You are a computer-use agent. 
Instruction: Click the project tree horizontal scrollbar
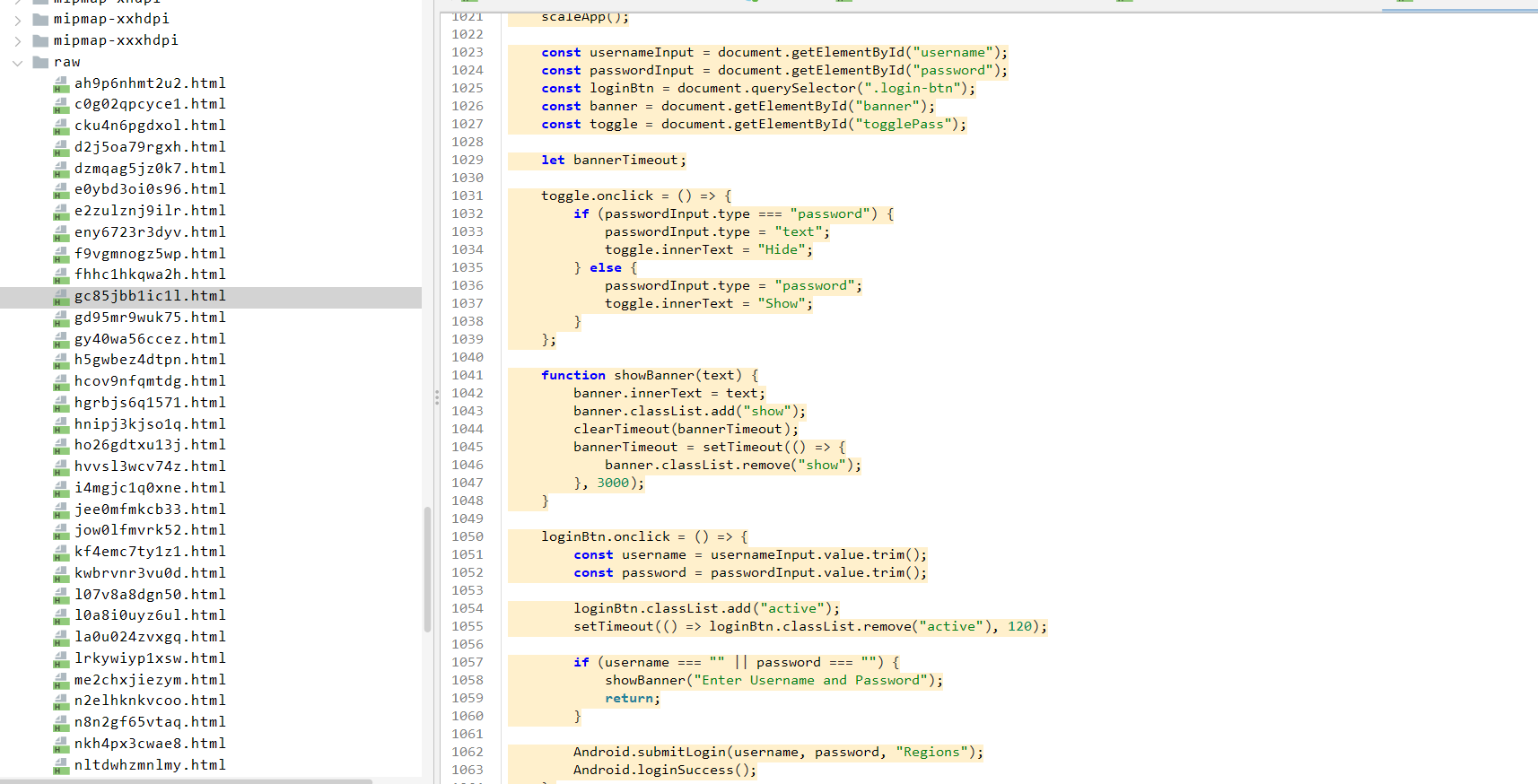click(x=186, y=780)
